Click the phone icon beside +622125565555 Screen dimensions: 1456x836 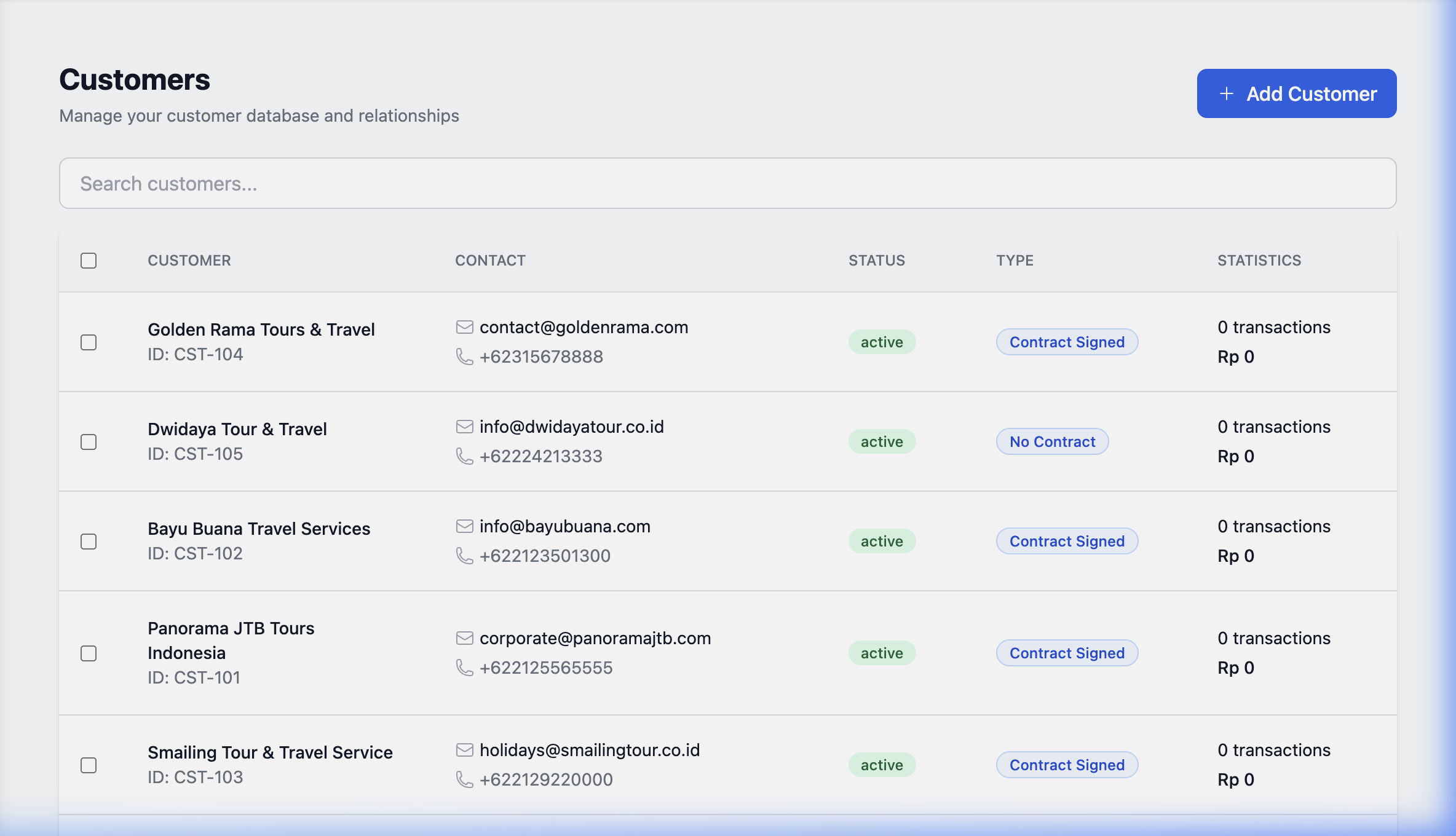coord(464,668)
